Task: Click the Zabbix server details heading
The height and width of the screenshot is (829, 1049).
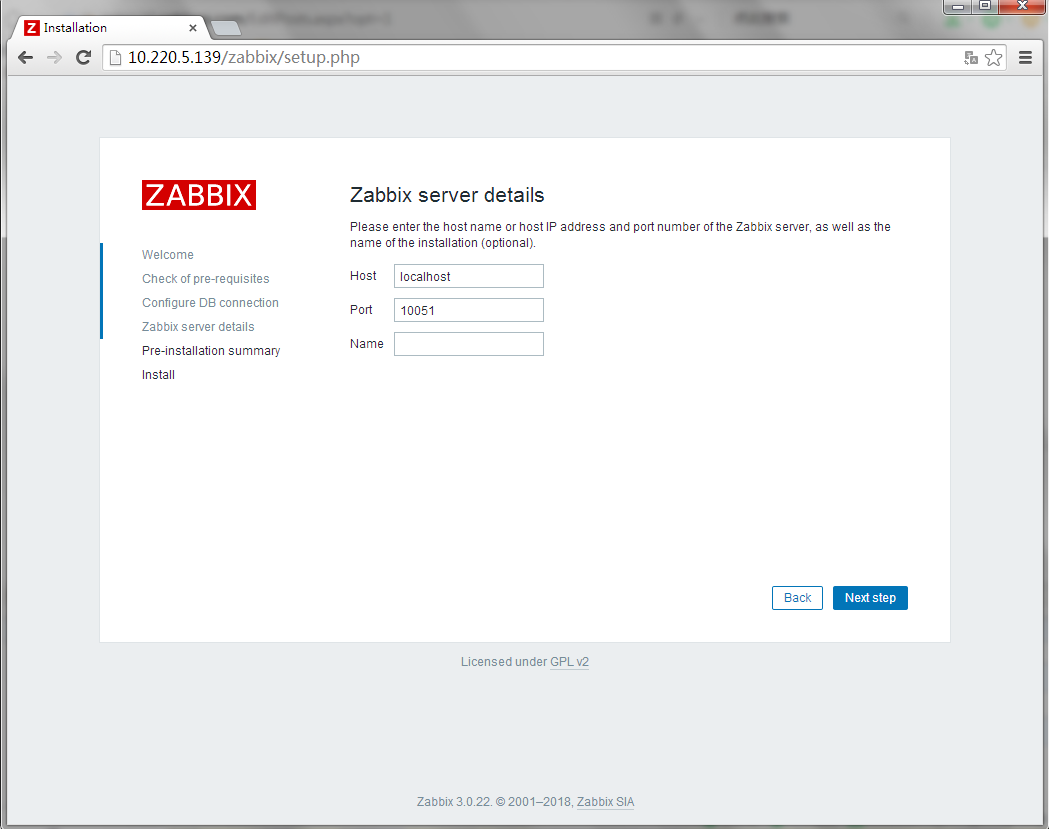Action: coord(447,195)
